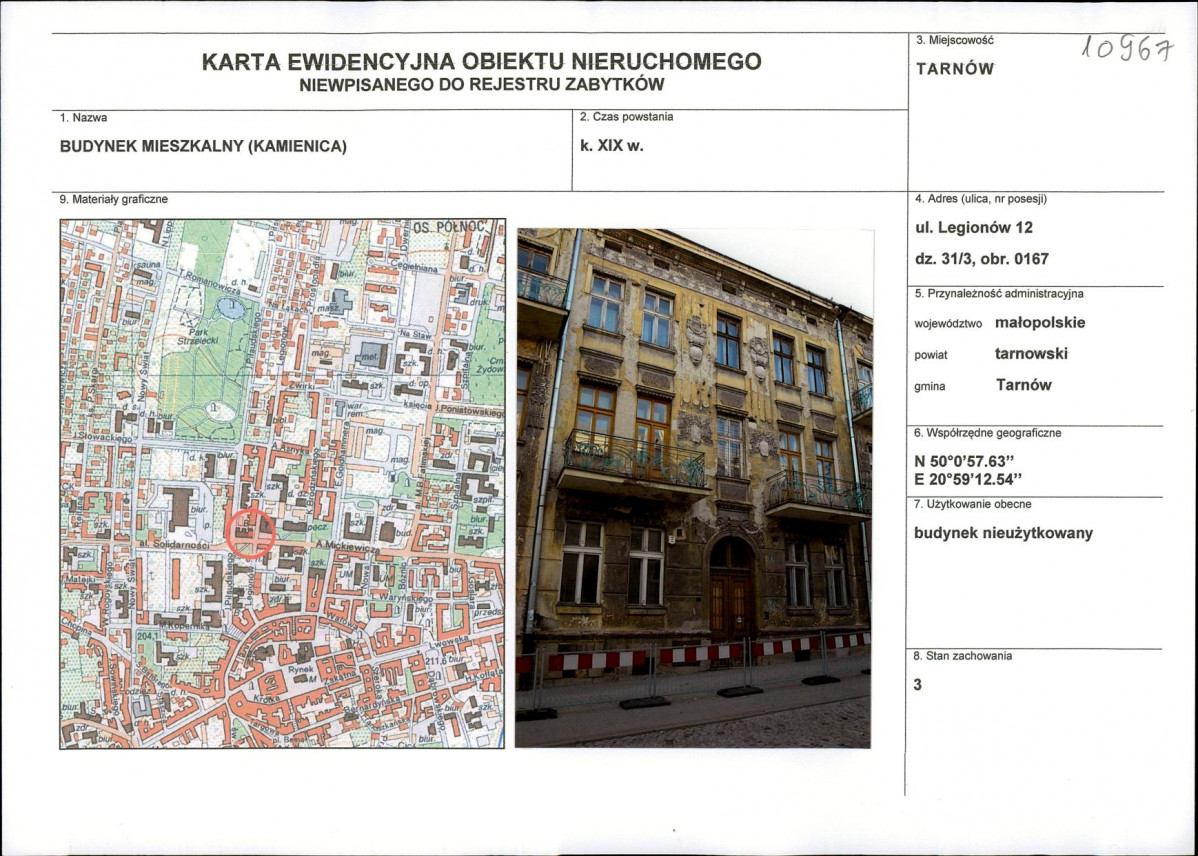Click the województwo value małopolskie
The image size is (1198, 856).
click(1040, 323)
